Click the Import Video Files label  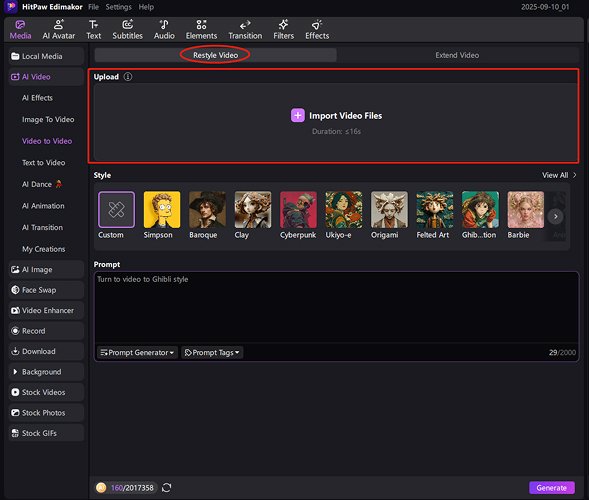[x=346, y=116]
